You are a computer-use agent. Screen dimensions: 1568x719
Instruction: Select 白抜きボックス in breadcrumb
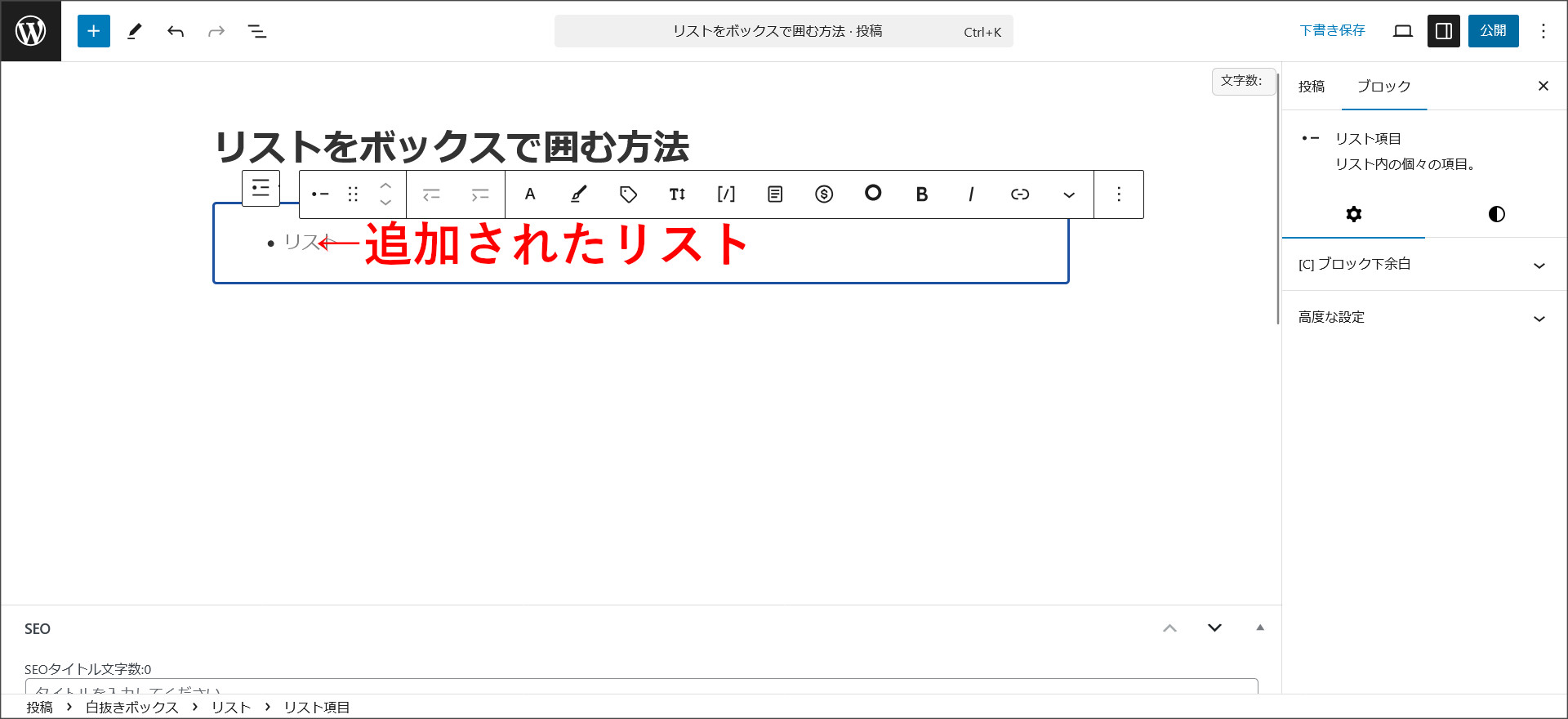coord(132,708)
